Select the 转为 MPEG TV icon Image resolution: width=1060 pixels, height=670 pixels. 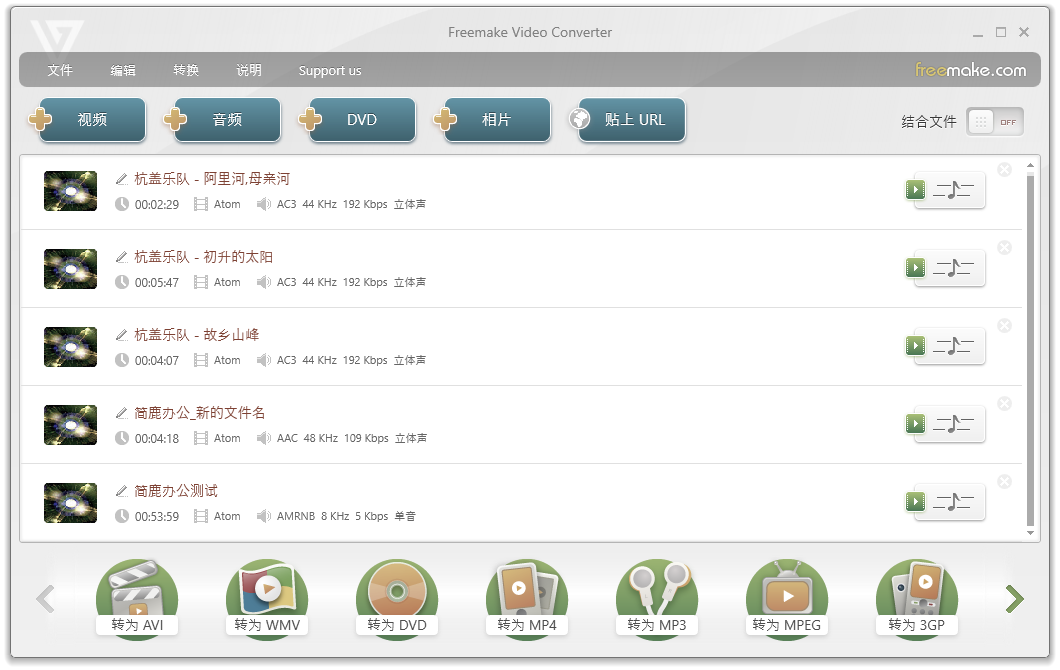pyautogui.click(x=787, y=594)
